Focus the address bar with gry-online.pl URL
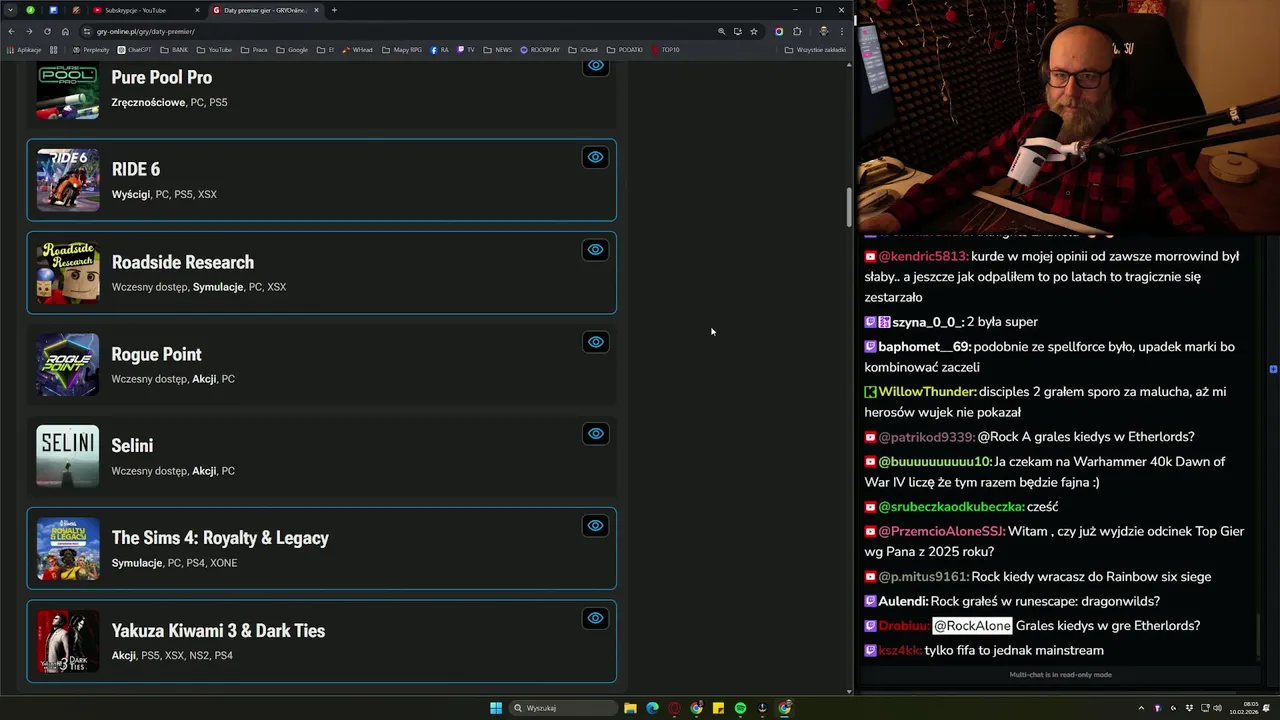Image resolution: width=1280 pixels, height=720 pixels. click(400, 31)
